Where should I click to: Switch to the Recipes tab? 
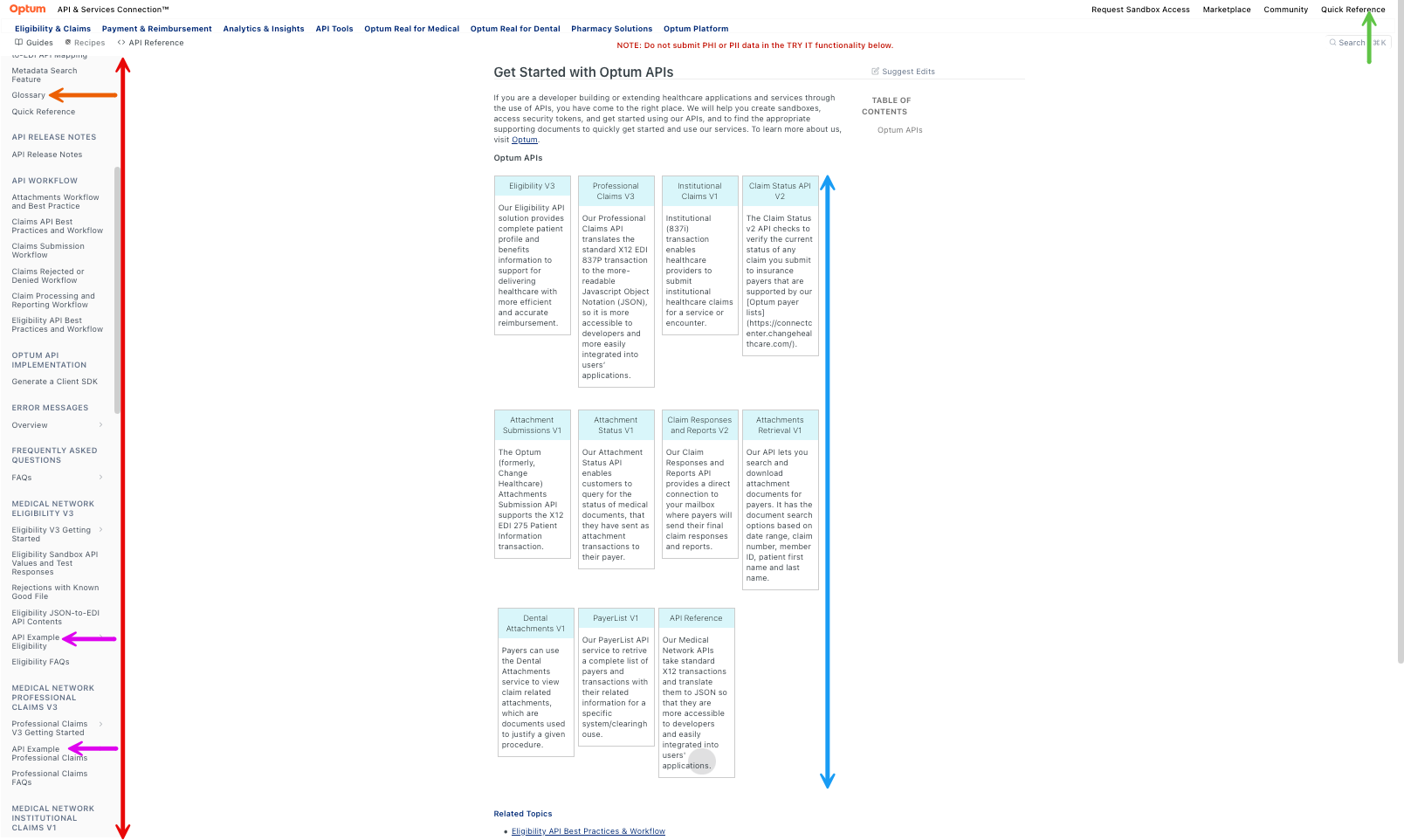coord(85,43)
